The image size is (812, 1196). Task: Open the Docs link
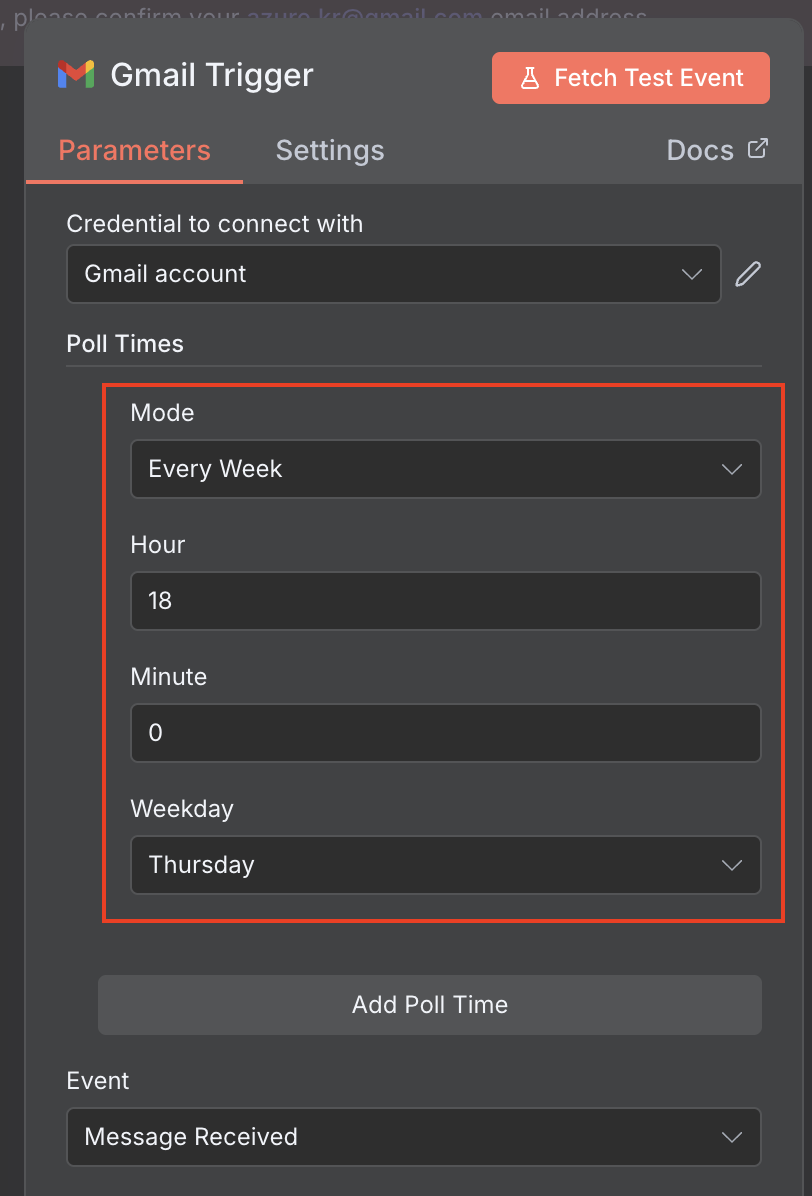point(701,150)
